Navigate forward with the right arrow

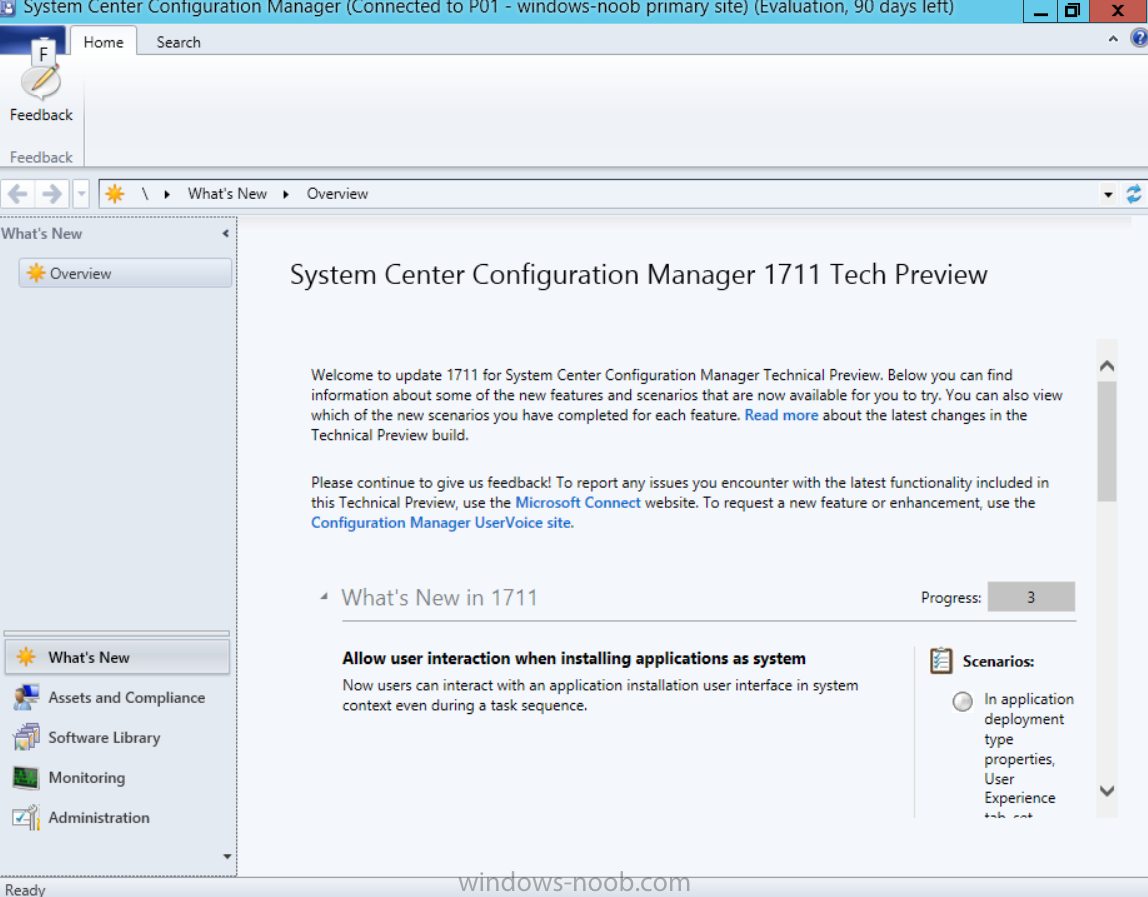coord(52,194)
